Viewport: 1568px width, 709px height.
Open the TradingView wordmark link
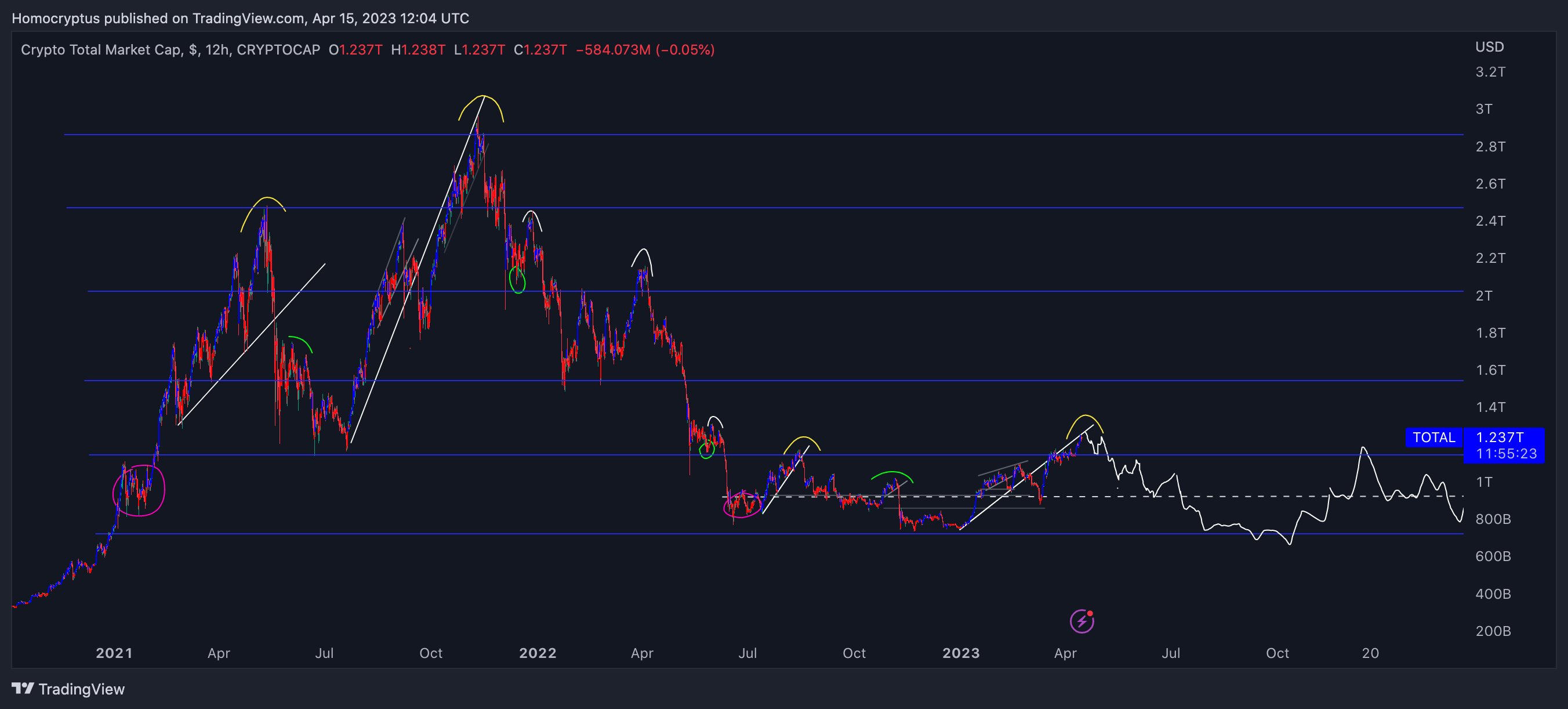81,689
